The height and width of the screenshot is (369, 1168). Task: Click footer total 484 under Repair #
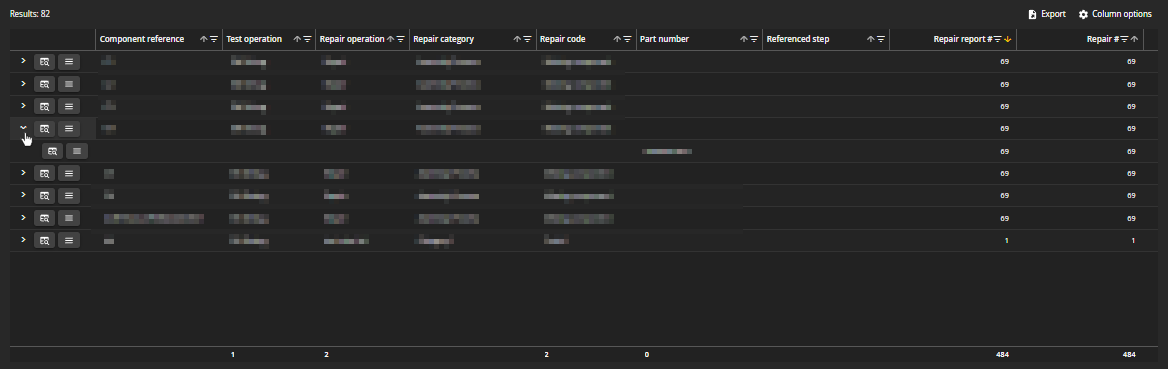1129,355
